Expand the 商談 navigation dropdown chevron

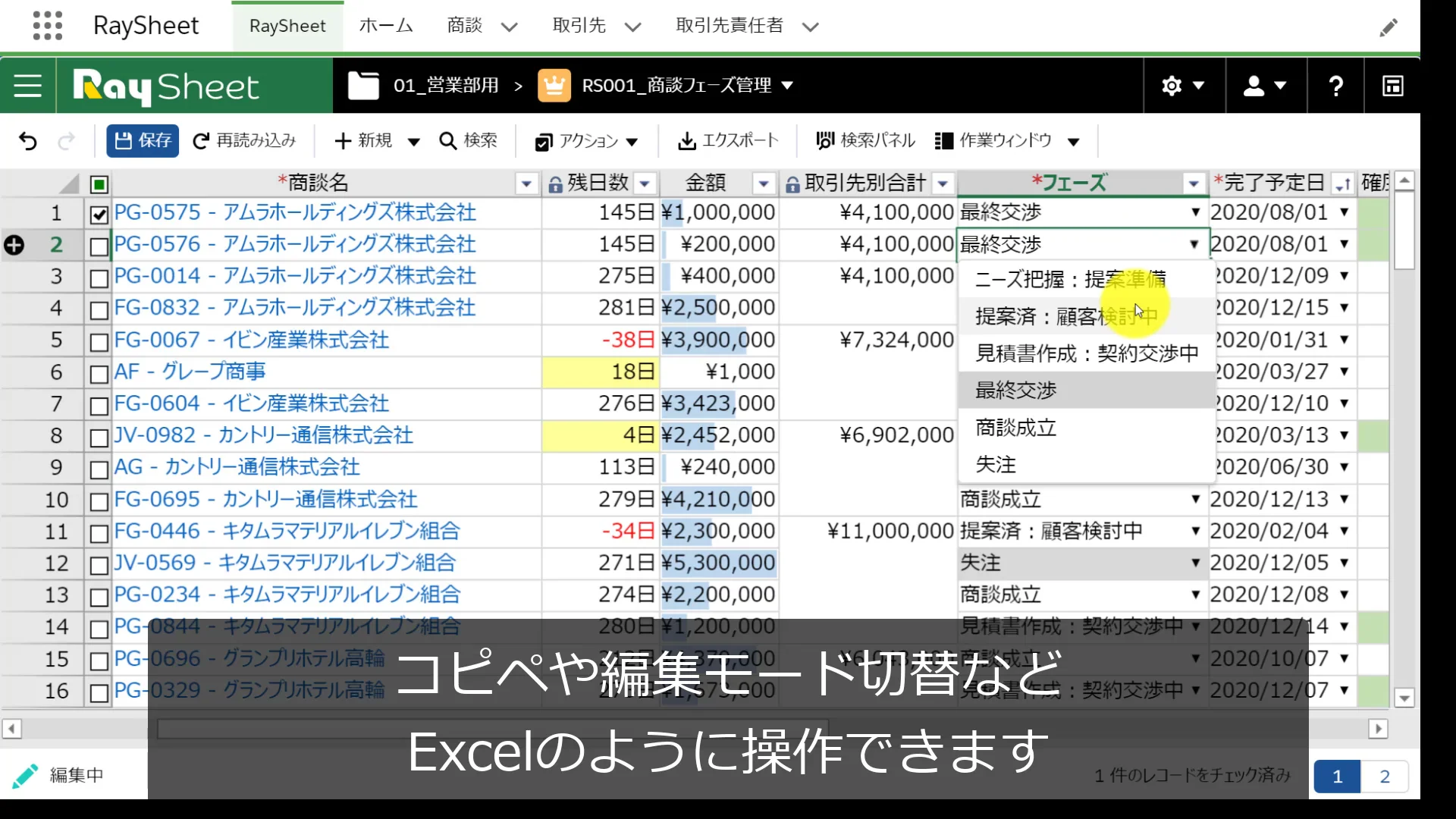[510, 27]
